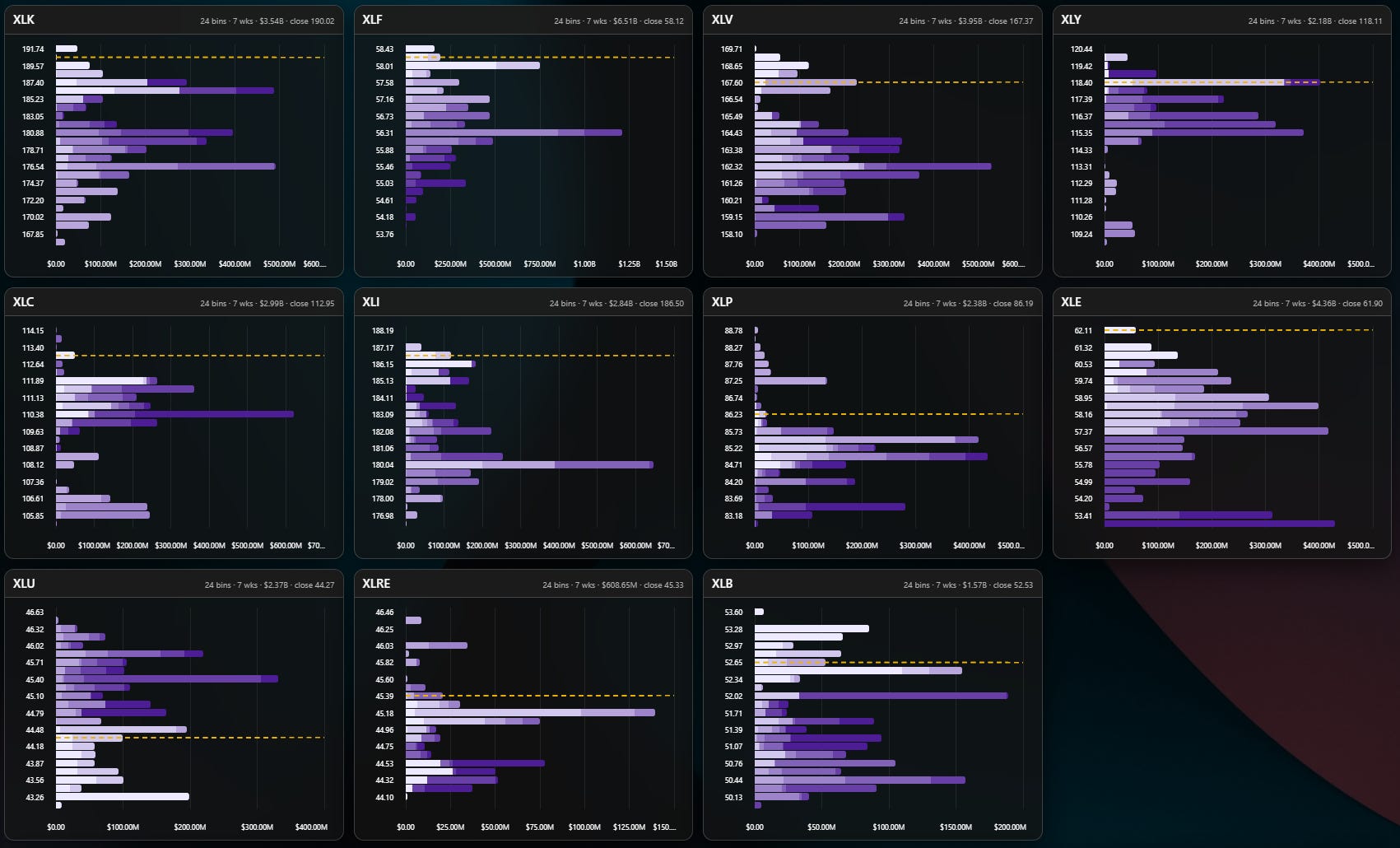The height and width of the screenshot is (848, 1400).
Task: Click the $300.00M axis label in XLU
Action: click(x=257, y=827)
